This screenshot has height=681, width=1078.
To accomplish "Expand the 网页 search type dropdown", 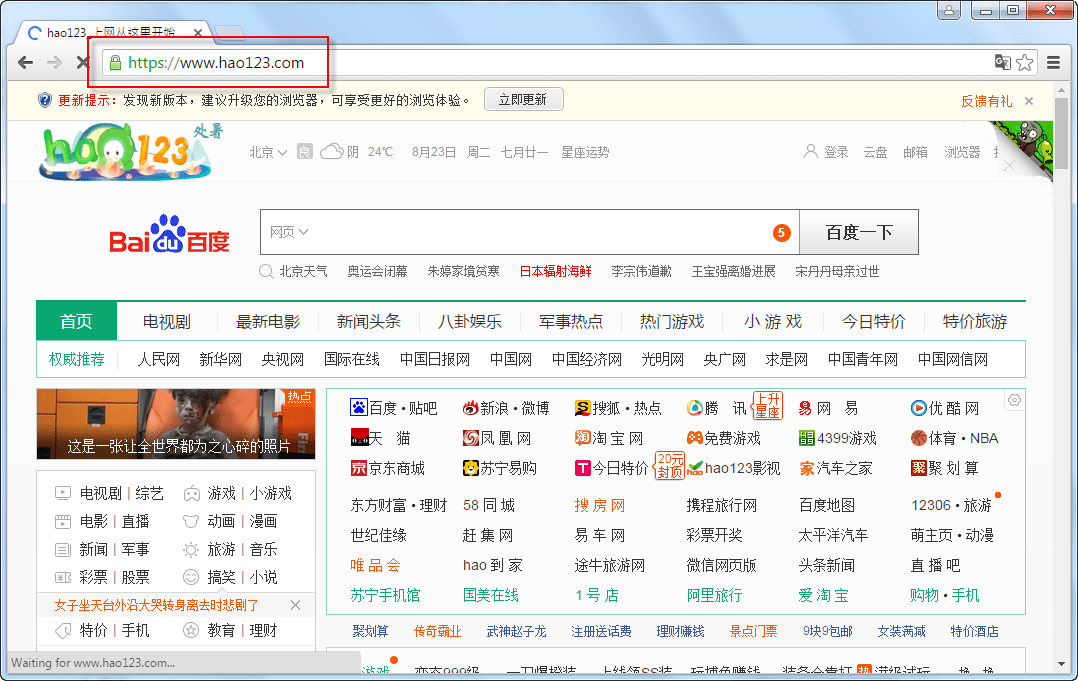I will pyautogui.click(x=289, y=232).
